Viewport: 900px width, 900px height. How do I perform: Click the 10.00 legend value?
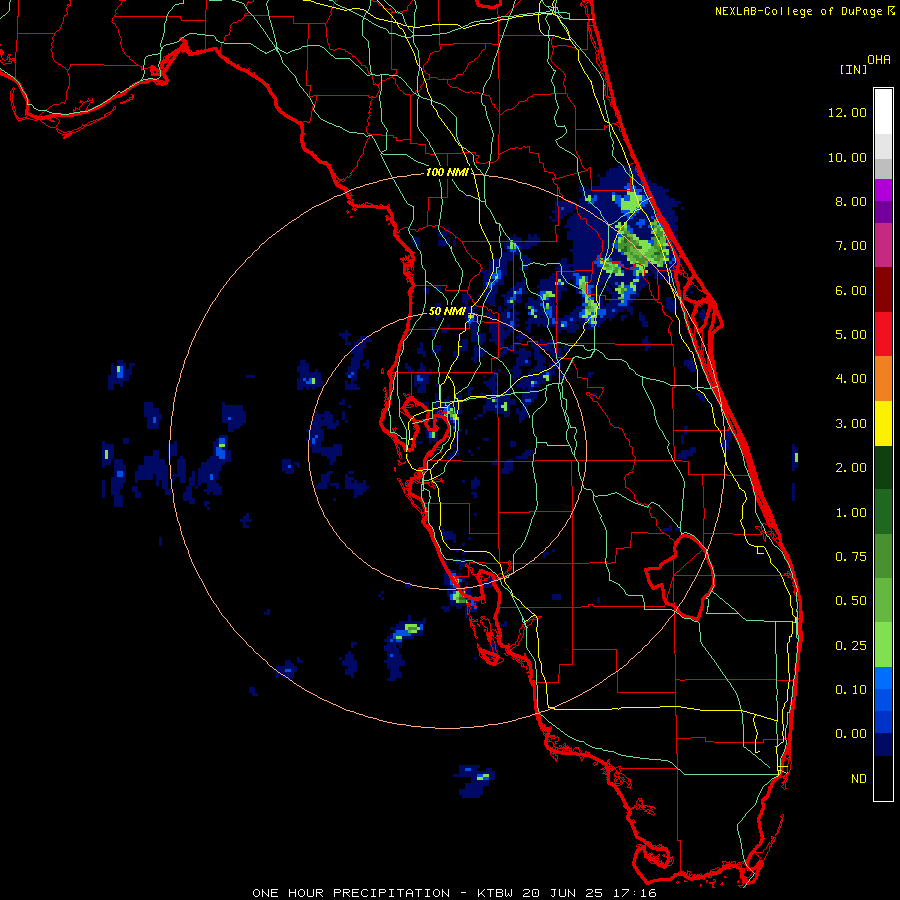tap(847, 157)
